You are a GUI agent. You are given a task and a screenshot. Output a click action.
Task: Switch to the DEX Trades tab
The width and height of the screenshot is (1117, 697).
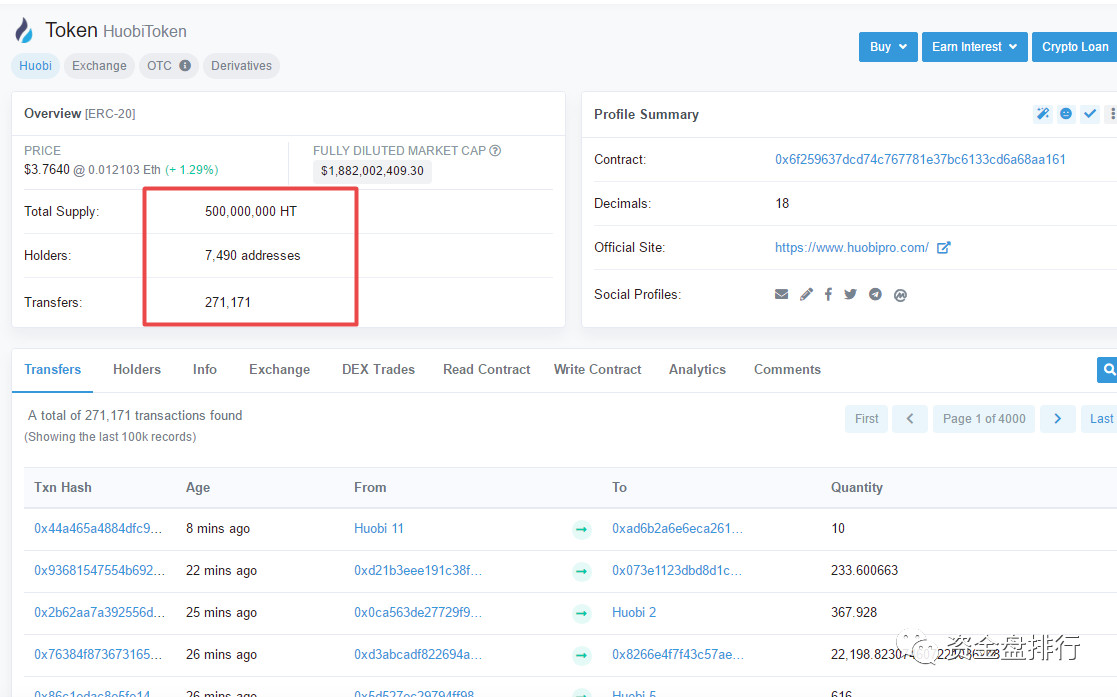pyautogui.click(x=378, y=369)
